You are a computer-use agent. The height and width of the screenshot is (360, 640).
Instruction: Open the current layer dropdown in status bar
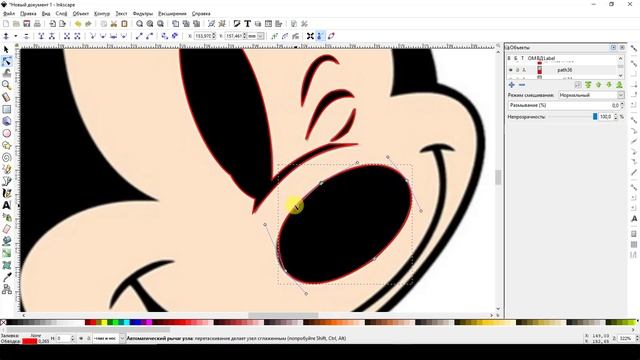pyautogui.click(x=122, y=338)
